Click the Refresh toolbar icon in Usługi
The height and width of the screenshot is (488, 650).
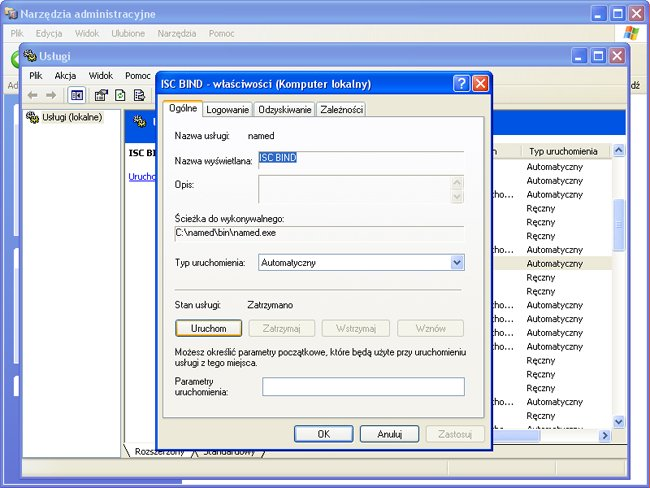tap(120, 95)
